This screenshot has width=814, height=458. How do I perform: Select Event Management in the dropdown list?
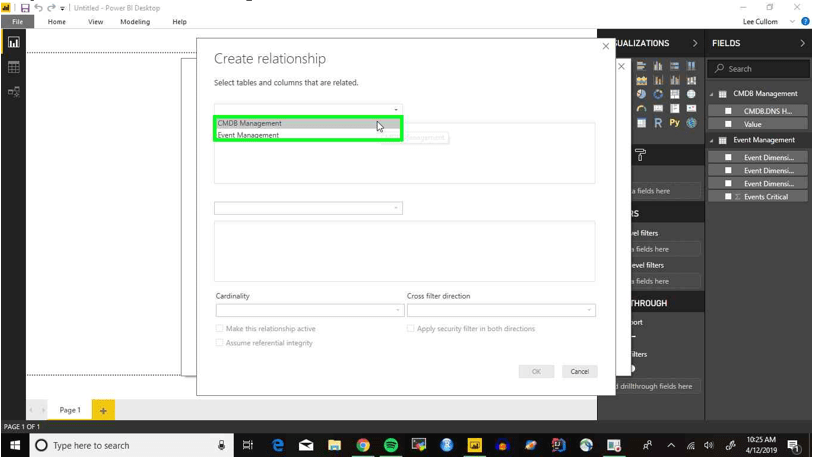click(308, 135)
